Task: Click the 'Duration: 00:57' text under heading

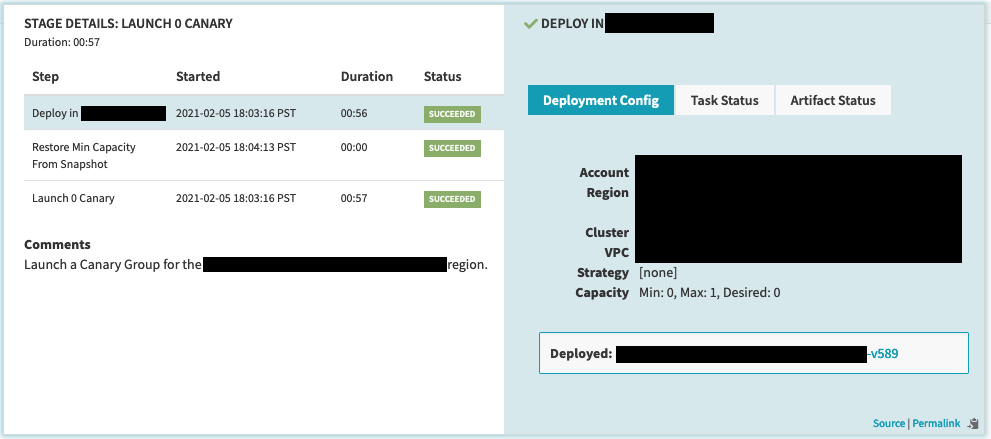Action: click(x=62, y=42)
